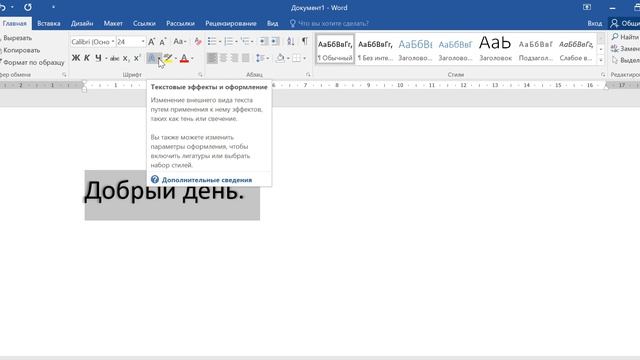Open the Paragraph dialog launcher
The height and width of the screenshot is (360, 640).
[308, 75]
